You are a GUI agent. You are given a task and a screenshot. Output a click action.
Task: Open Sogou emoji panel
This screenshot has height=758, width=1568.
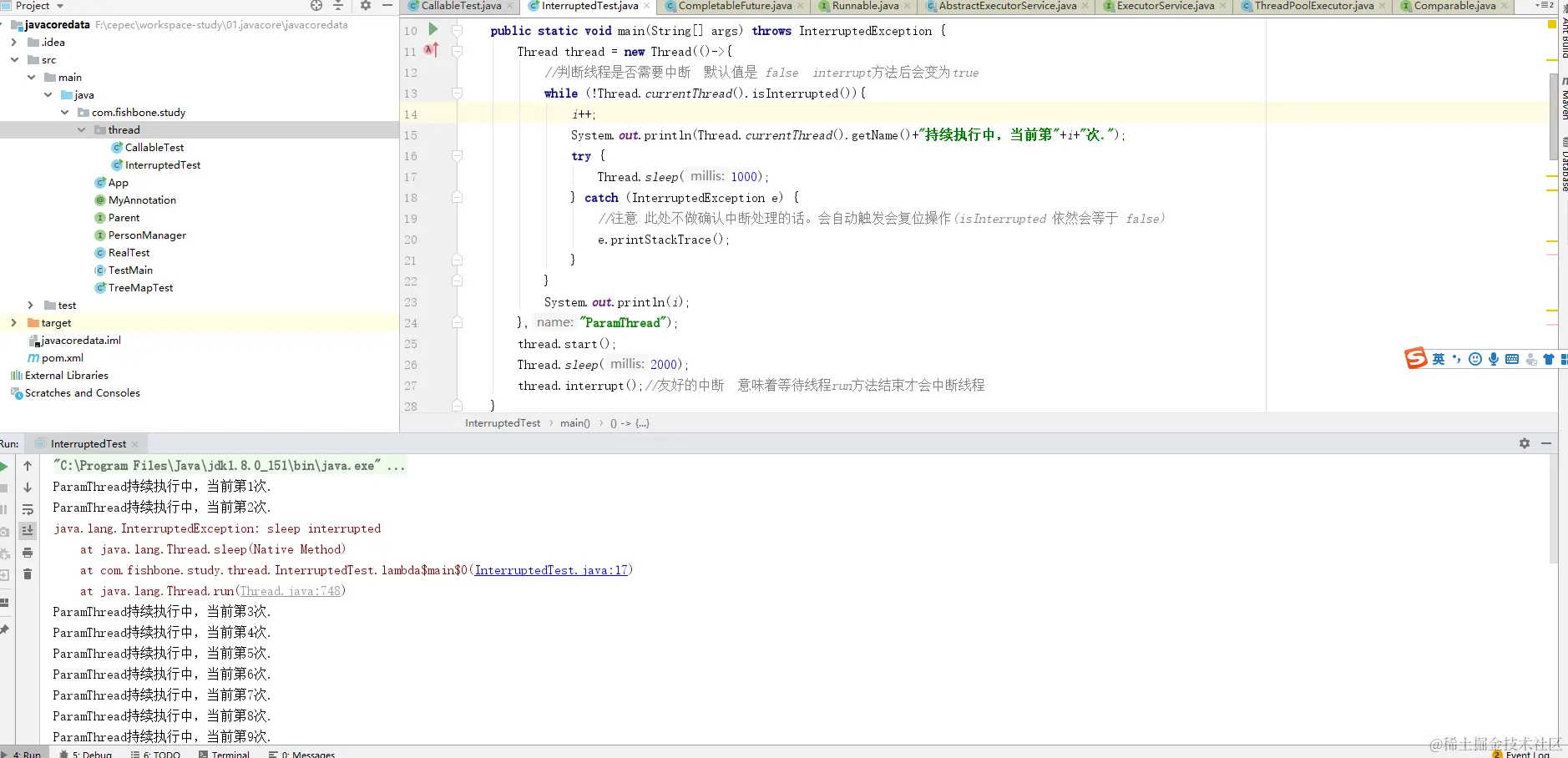[1475, 359]
